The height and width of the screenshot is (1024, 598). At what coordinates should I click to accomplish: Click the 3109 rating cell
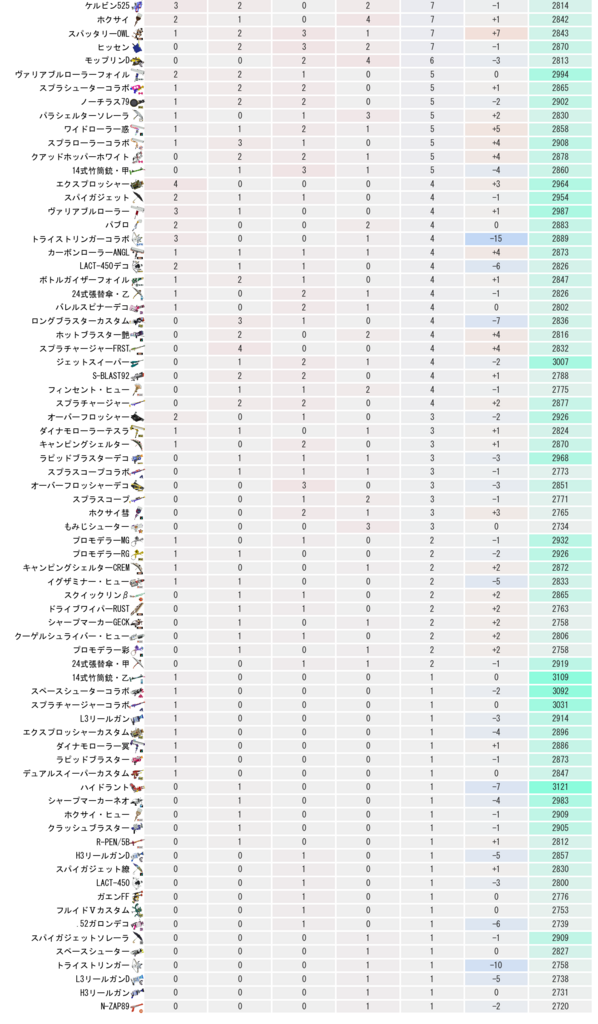tap(560, 678)
